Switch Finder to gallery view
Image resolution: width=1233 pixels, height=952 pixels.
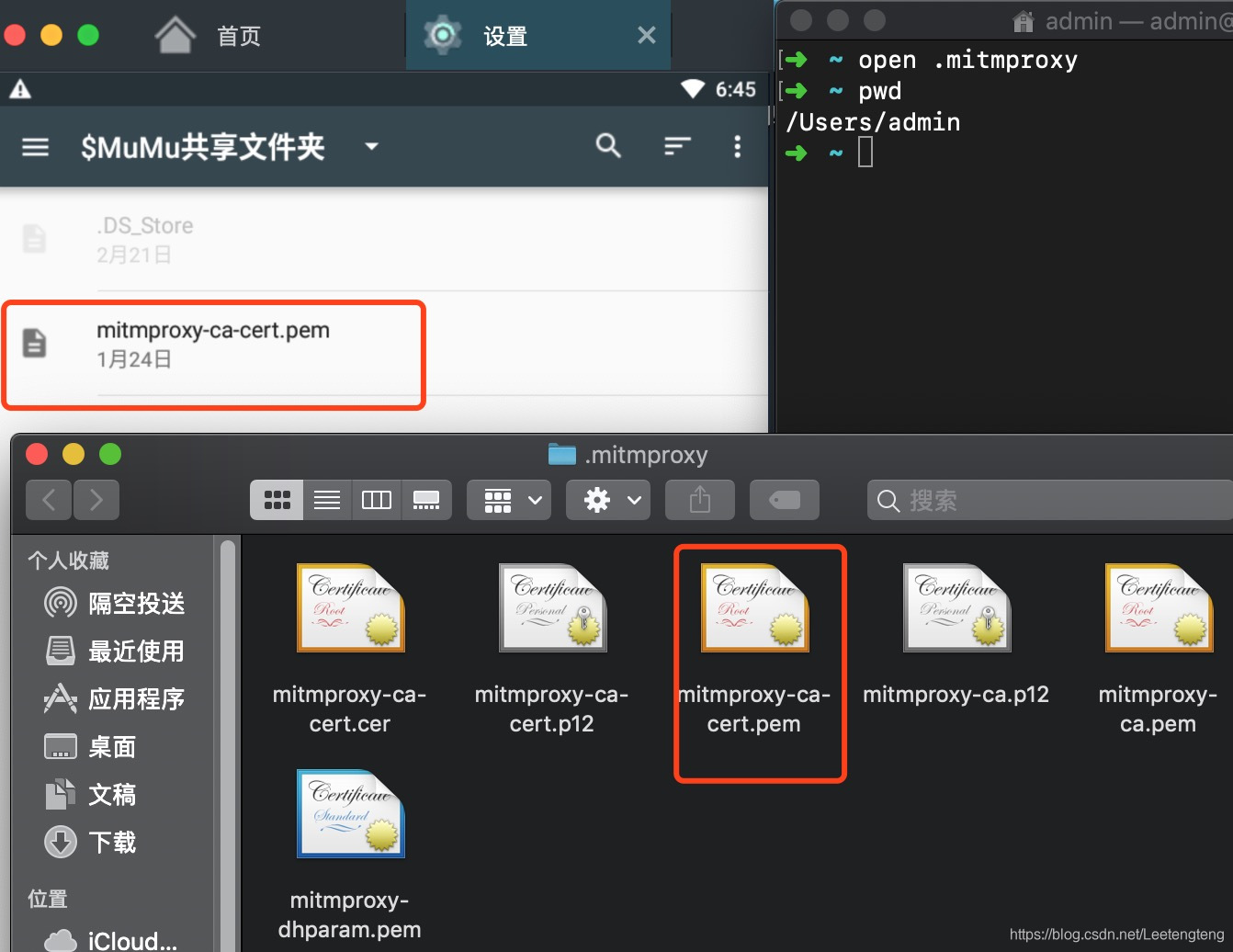[426, 500]
